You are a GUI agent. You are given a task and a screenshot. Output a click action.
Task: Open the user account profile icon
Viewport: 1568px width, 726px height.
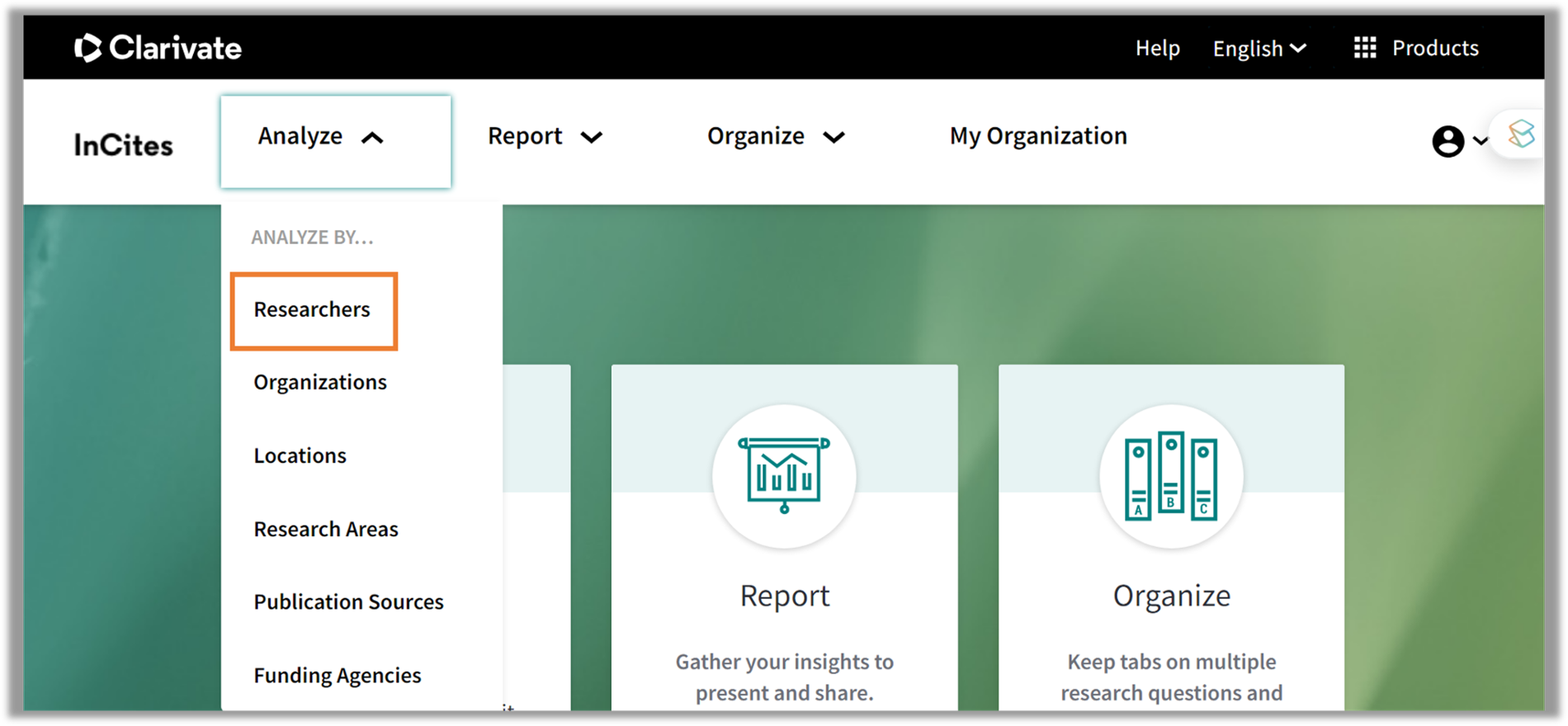pos(1448,141)
